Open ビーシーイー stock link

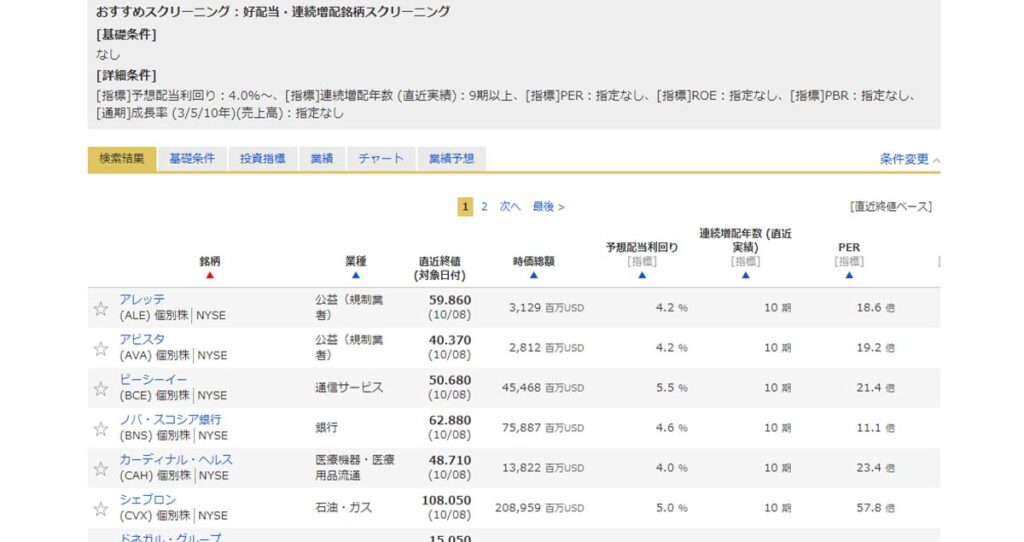pyautogui.click(x=153, y=379)
